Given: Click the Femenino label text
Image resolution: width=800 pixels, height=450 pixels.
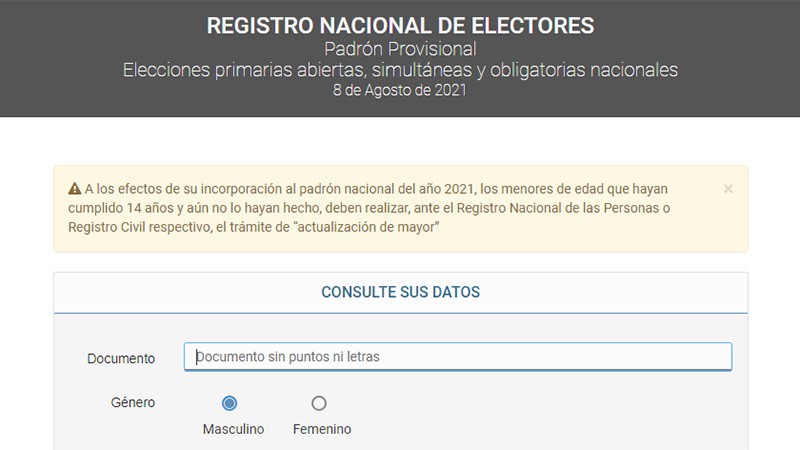Looking at the screenshot, I should [x=322, y=429].
